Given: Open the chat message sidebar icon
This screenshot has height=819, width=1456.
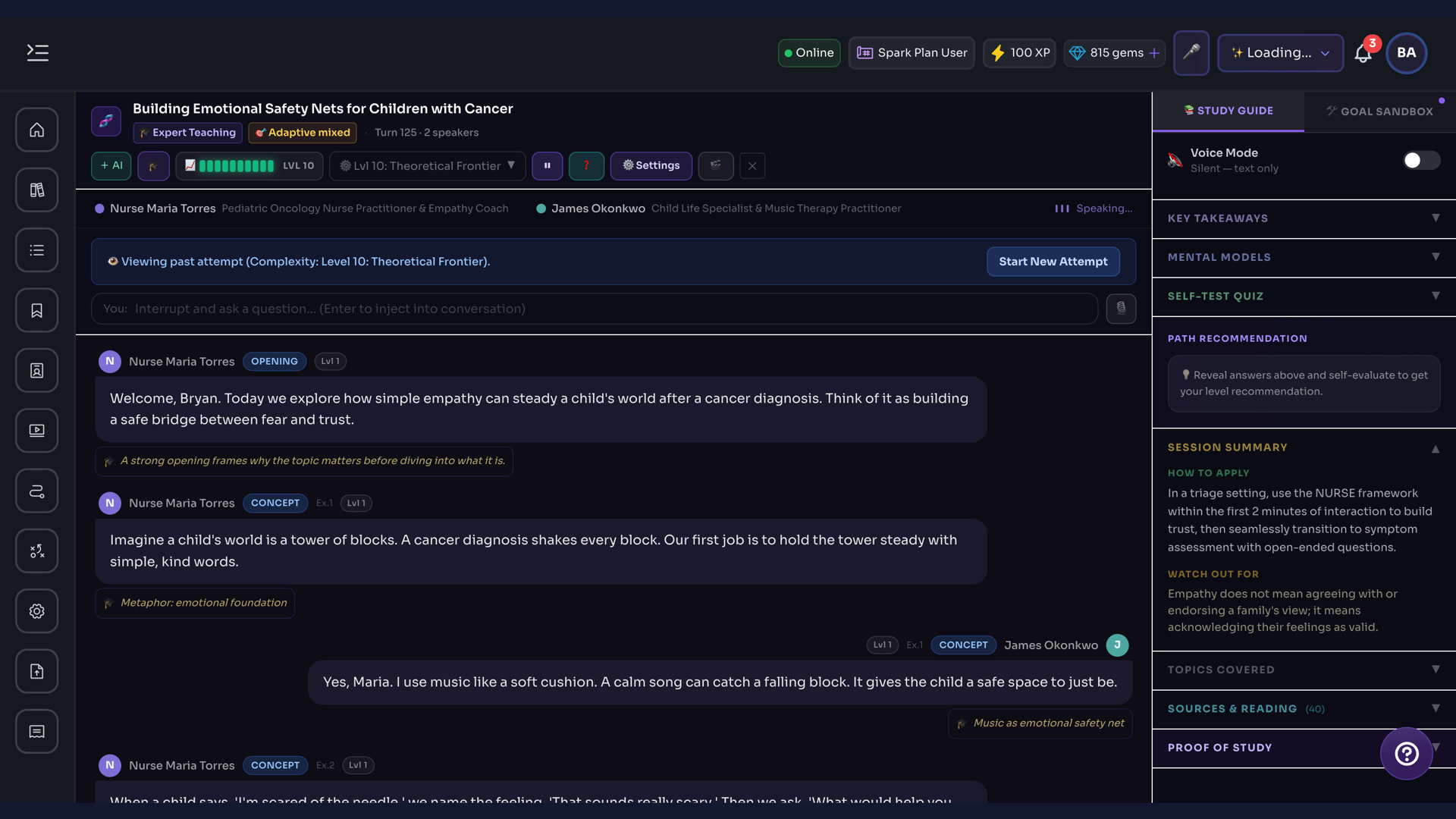Looking at the screenshot, I should pos(37,731).
